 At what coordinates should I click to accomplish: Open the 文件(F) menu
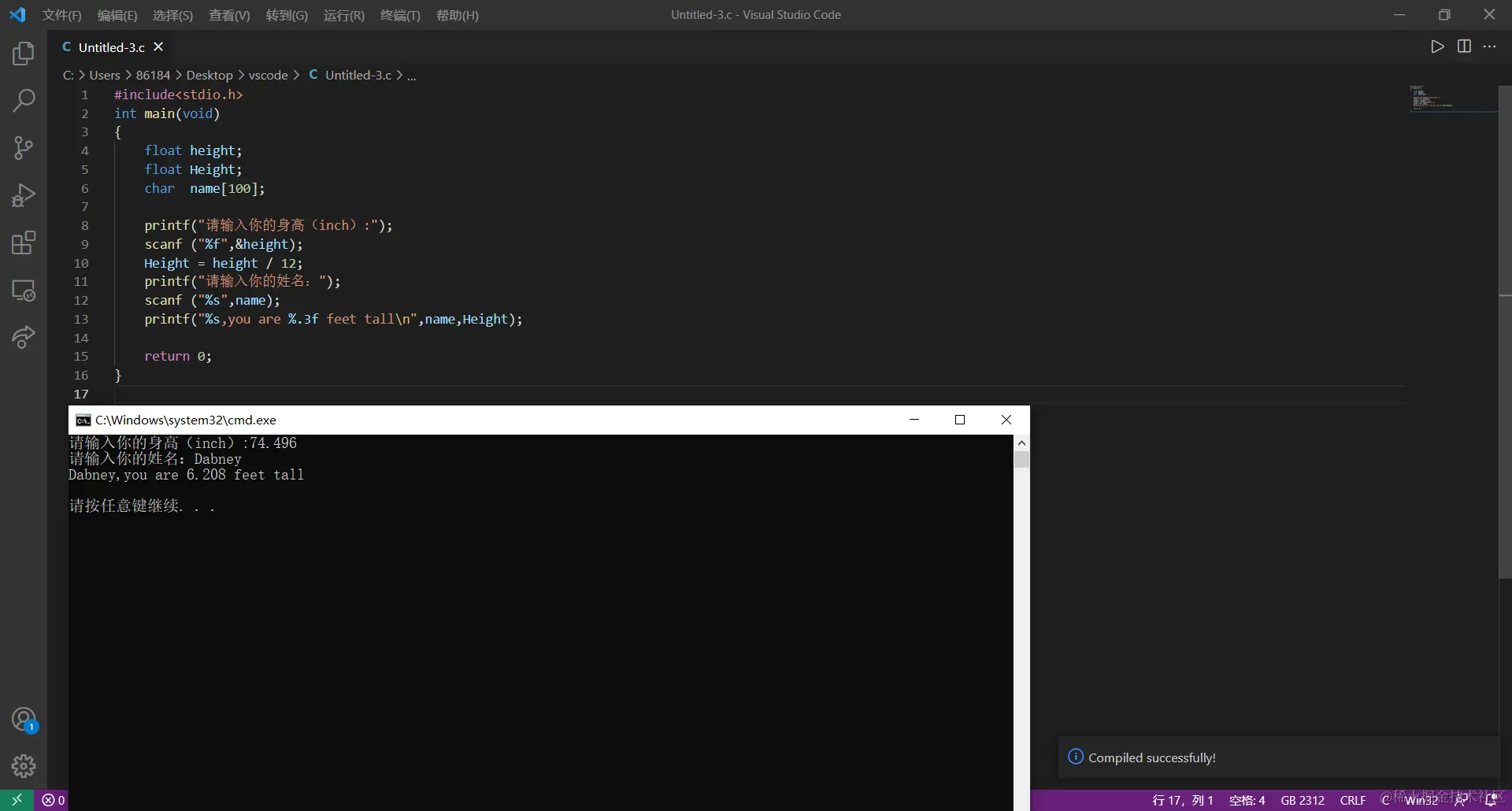click(x=62, y=15)
